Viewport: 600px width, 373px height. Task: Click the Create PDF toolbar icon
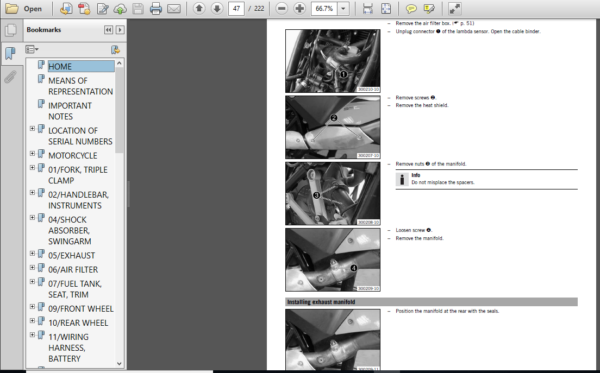point(66,8)
